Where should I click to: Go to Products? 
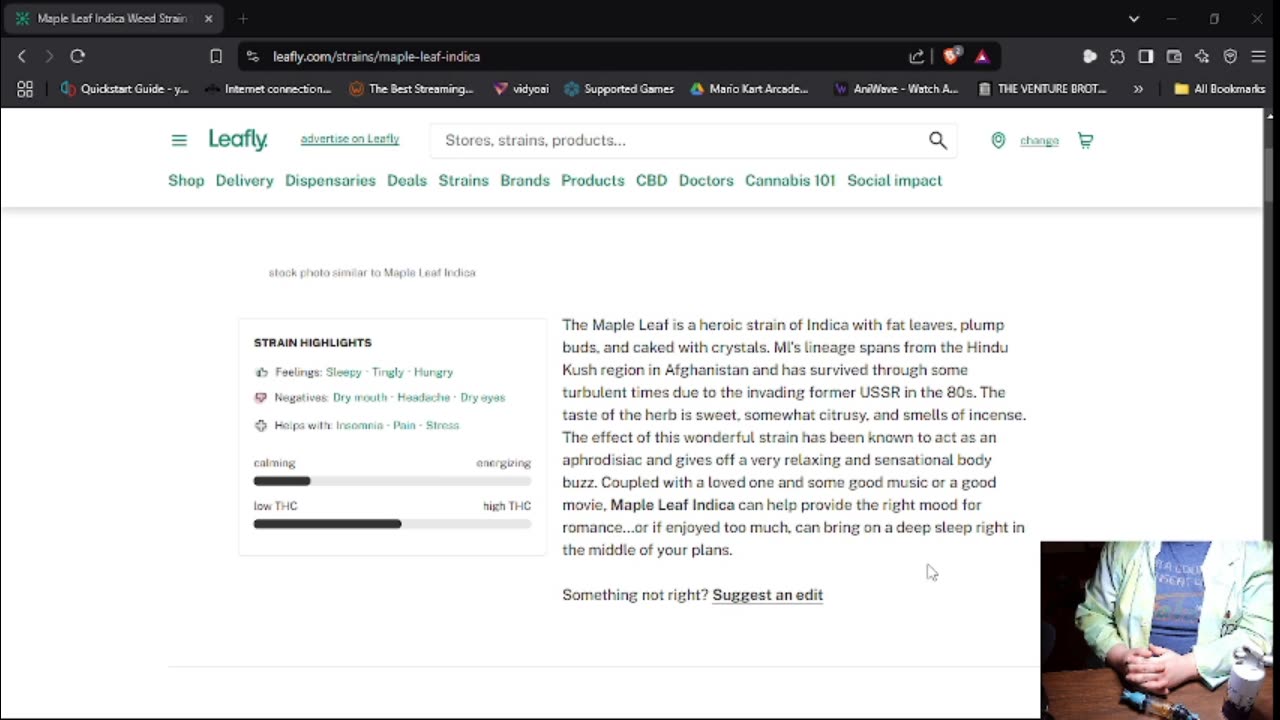pyautogui.click(x=593, y=180)
